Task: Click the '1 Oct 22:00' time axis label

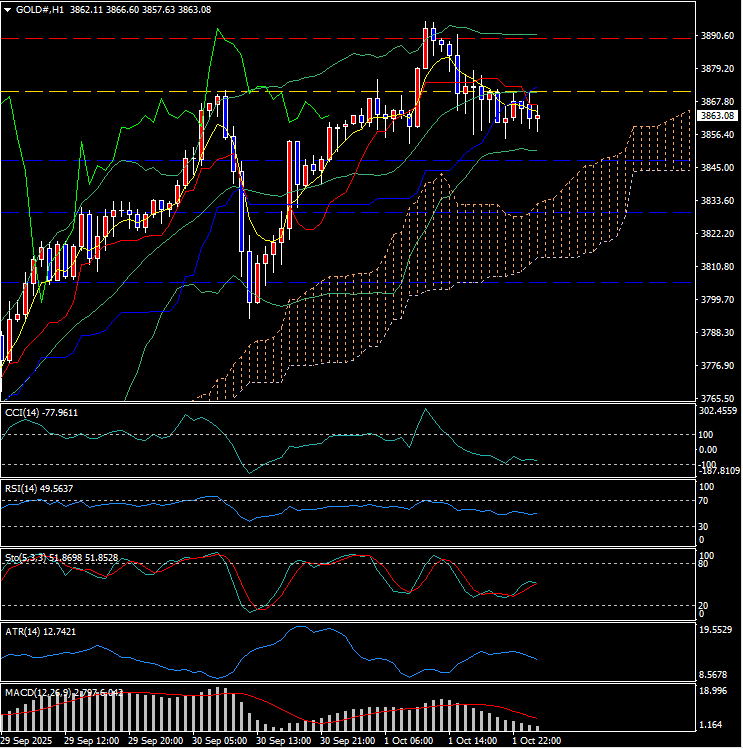Action: click(x=535, y=741)
